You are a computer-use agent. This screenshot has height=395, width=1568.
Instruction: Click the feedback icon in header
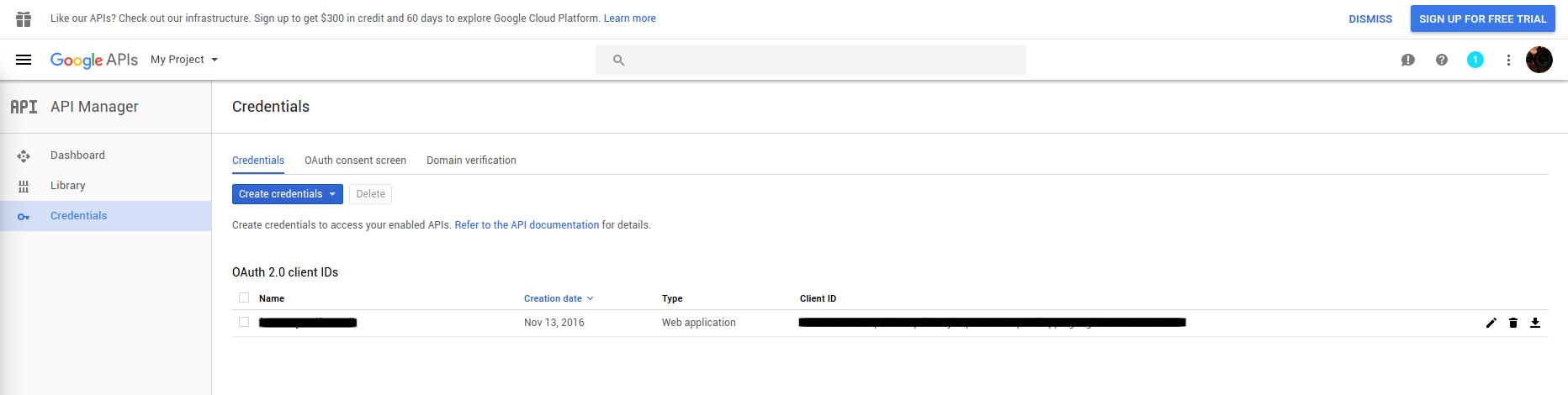coord(1407,60)
